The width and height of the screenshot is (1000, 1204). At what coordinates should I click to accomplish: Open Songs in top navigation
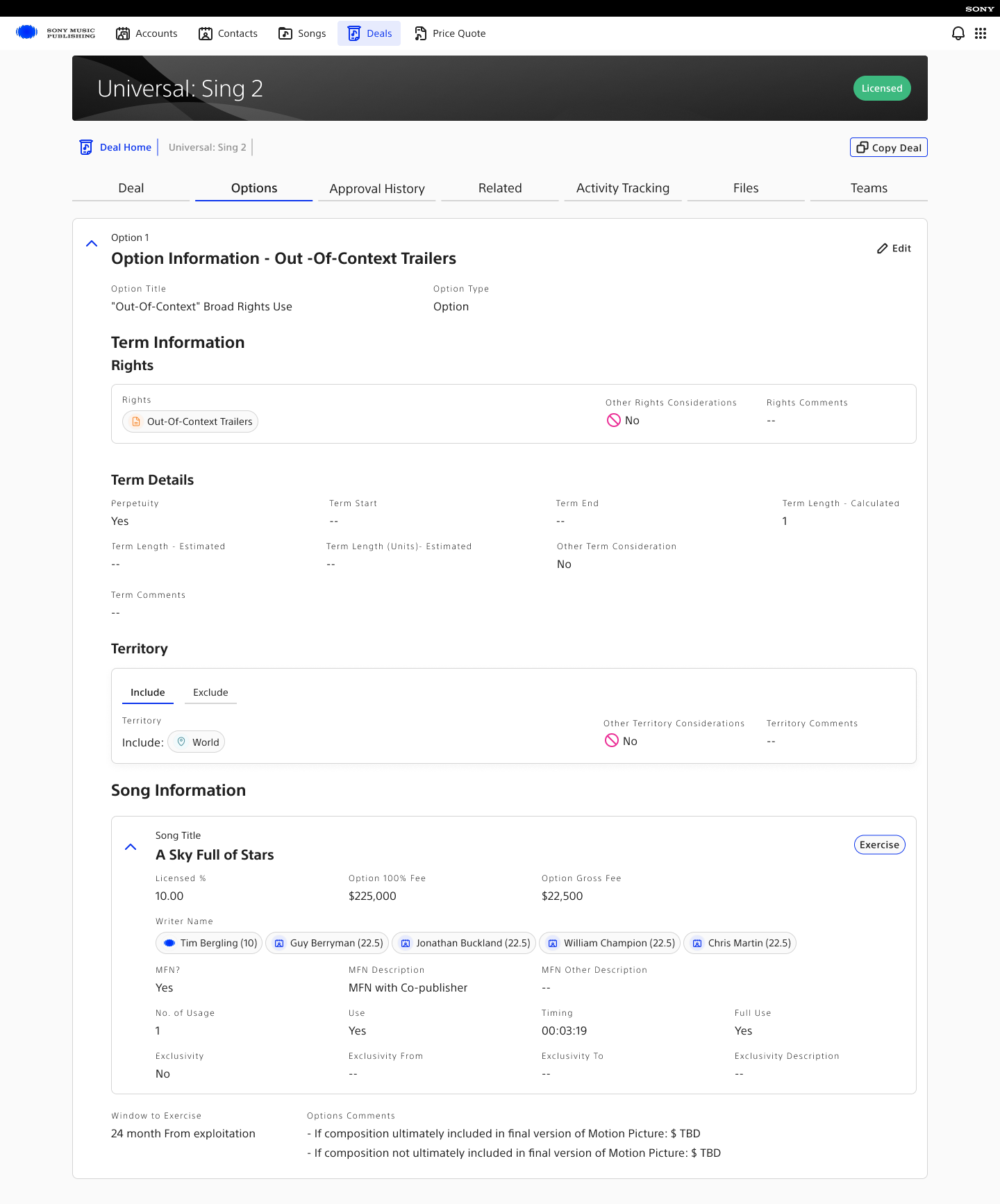tap(302, 33)
